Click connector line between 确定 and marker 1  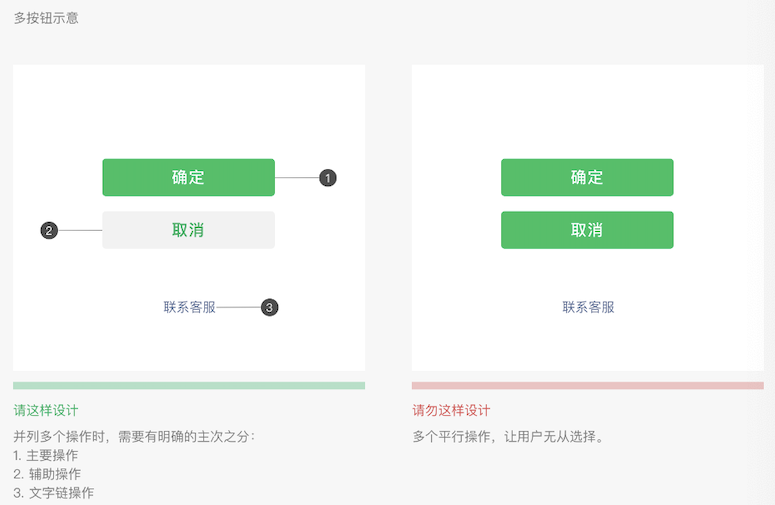(x=296, y=178)
